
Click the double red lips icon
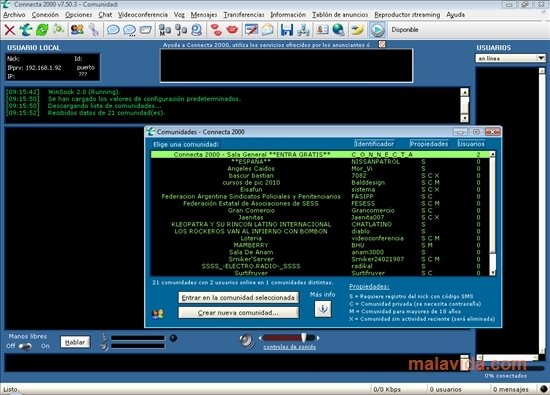pyautogui.click(x=216, y=30)
